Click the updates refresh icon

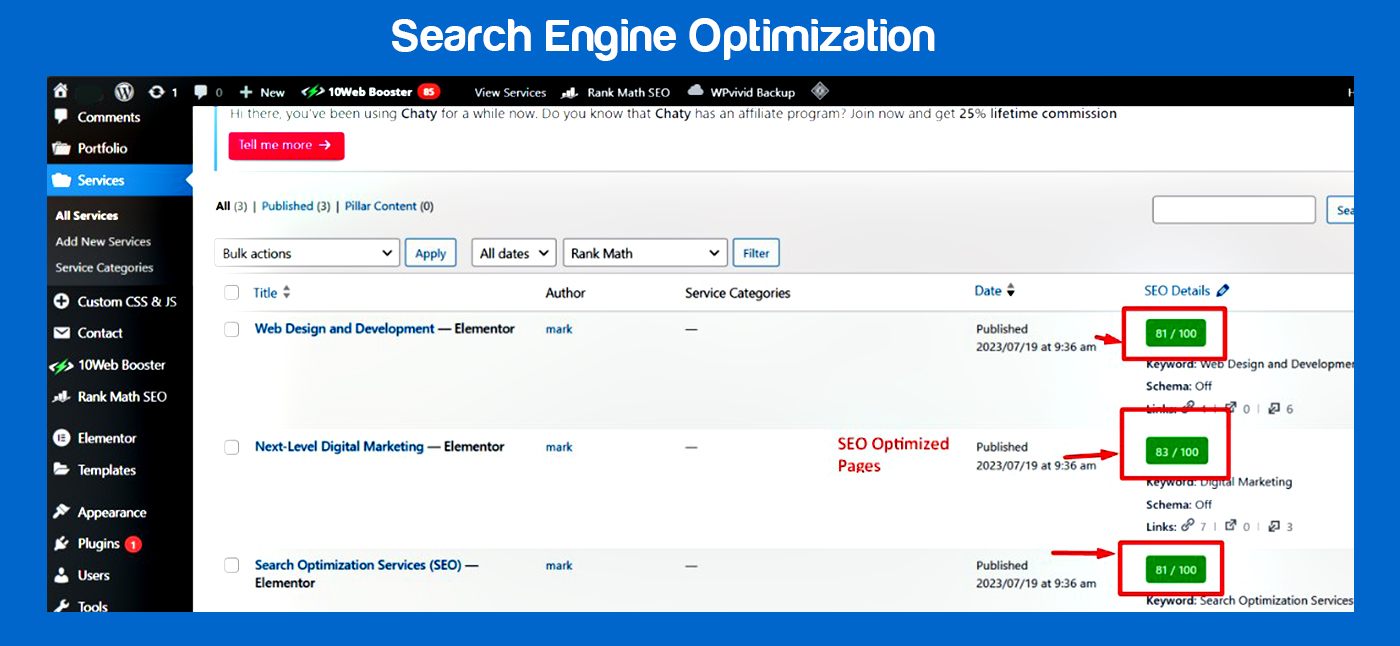pyautogui.click(x=157, y=91)
